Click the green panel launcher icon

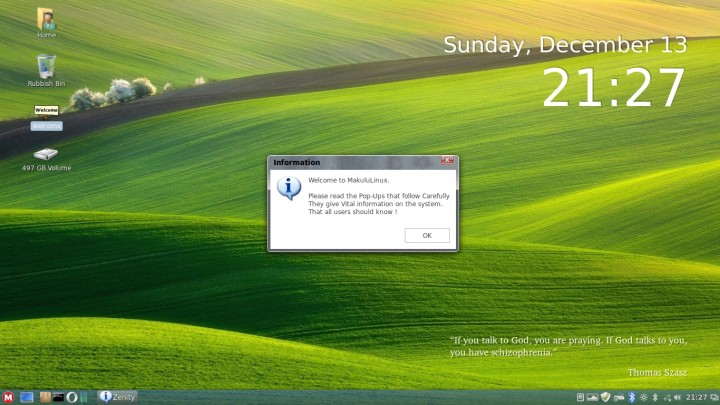click(84, 397)
